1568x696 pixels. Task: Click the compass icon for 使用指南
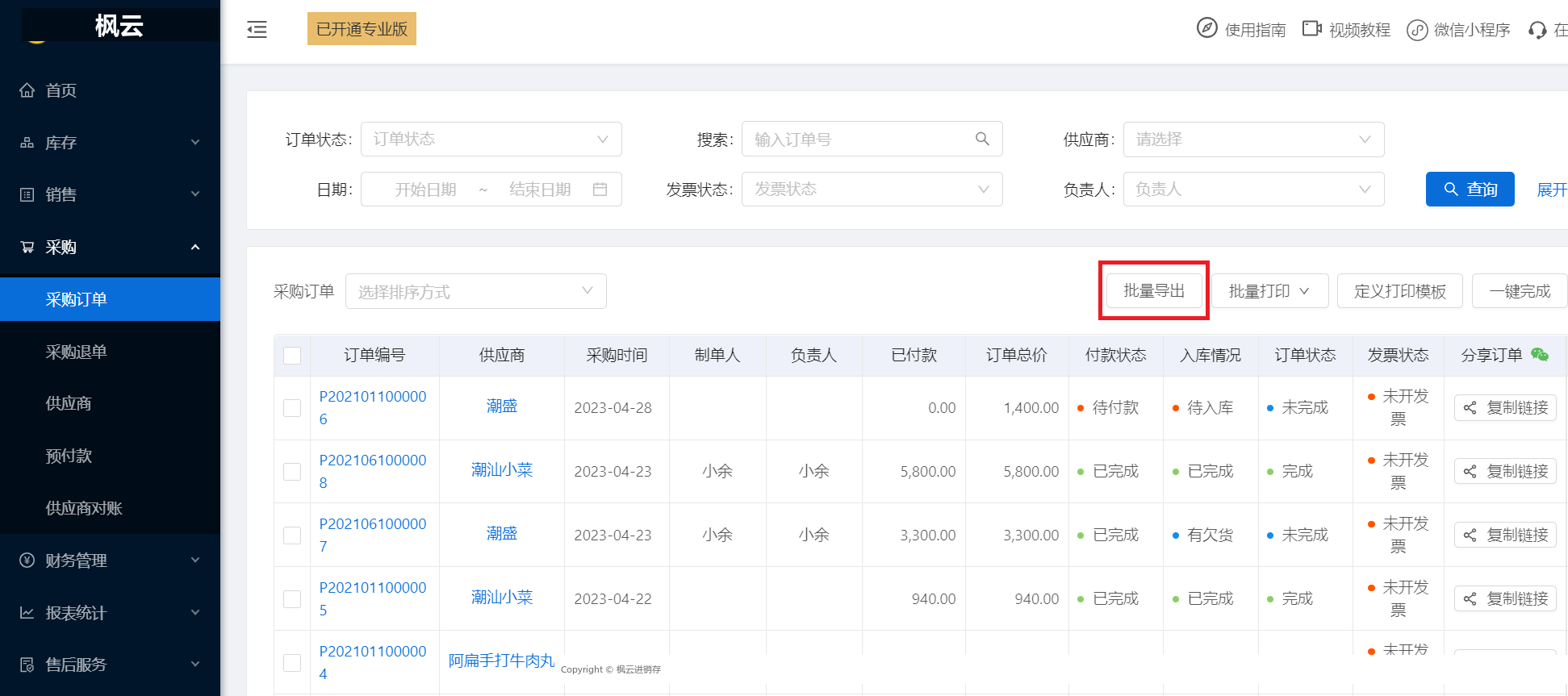click(1206, 28)
